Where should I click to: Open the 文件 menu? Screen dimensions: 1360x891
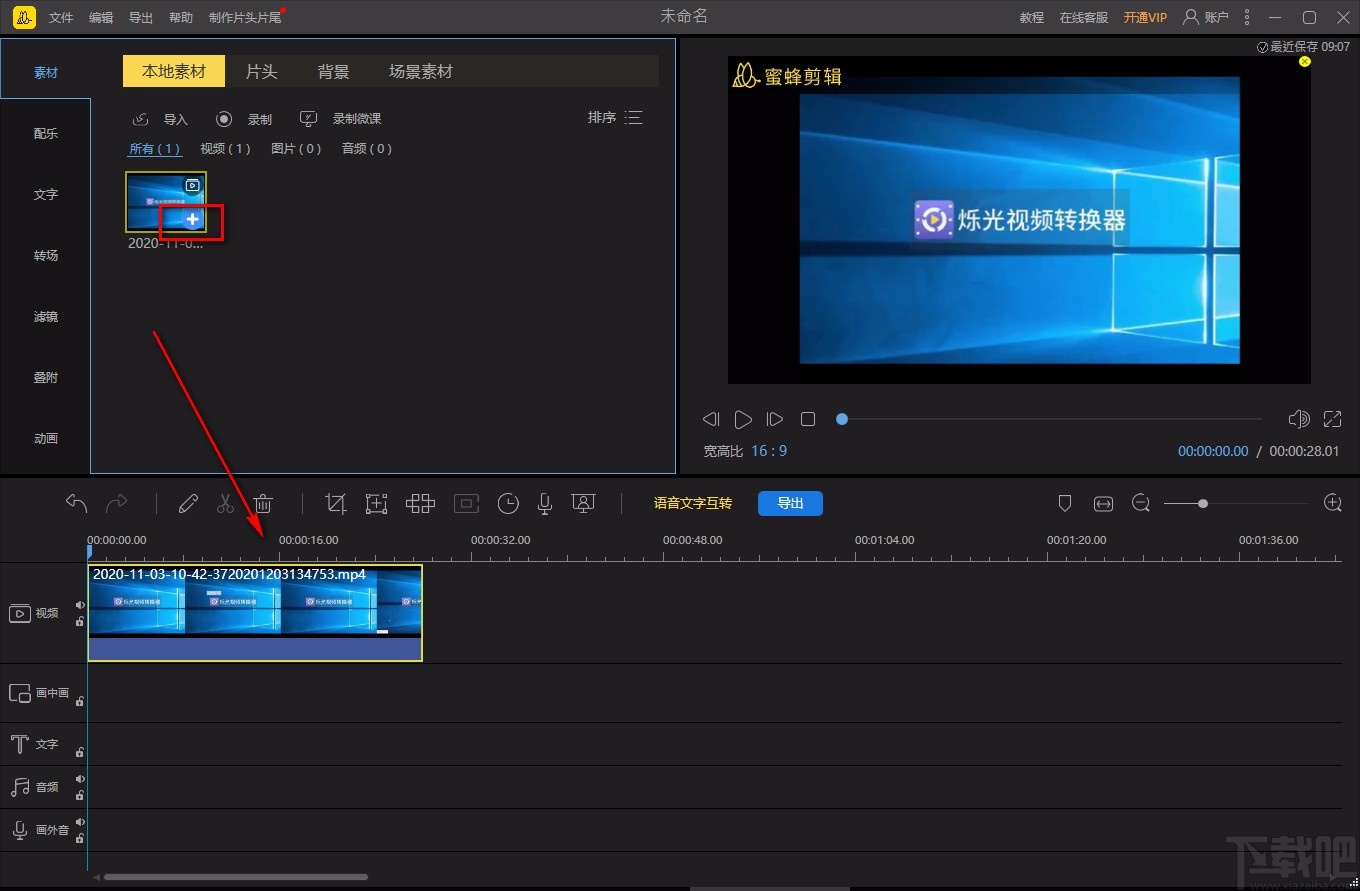pos(61,18)
